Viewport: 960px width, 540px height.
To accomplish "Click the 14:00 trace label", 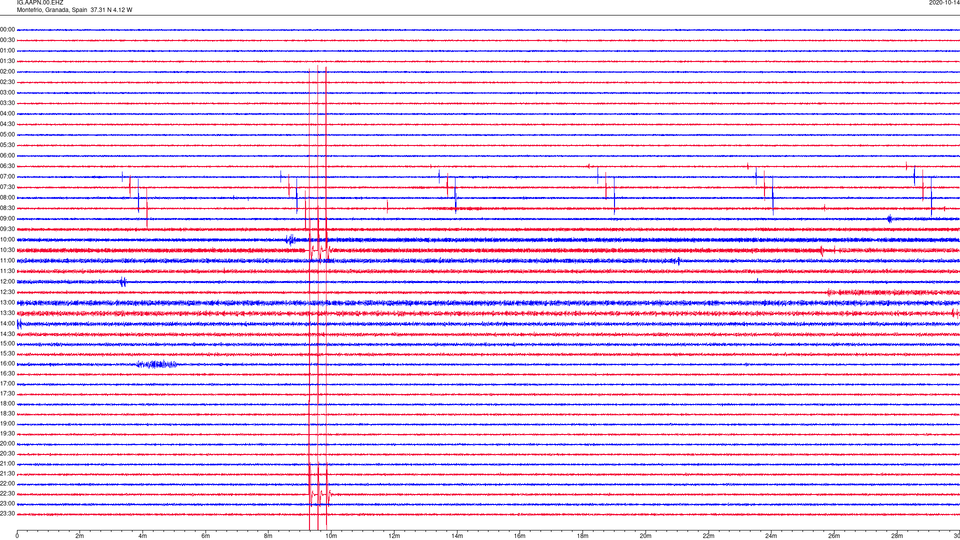I will point(7,323).
